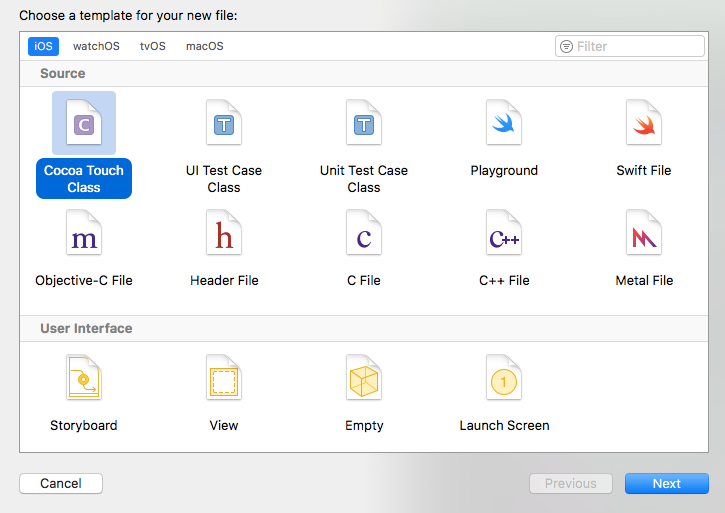Select the C File template icon
Image resolution: width=725 pixels, height=513 pixels.
364,233
